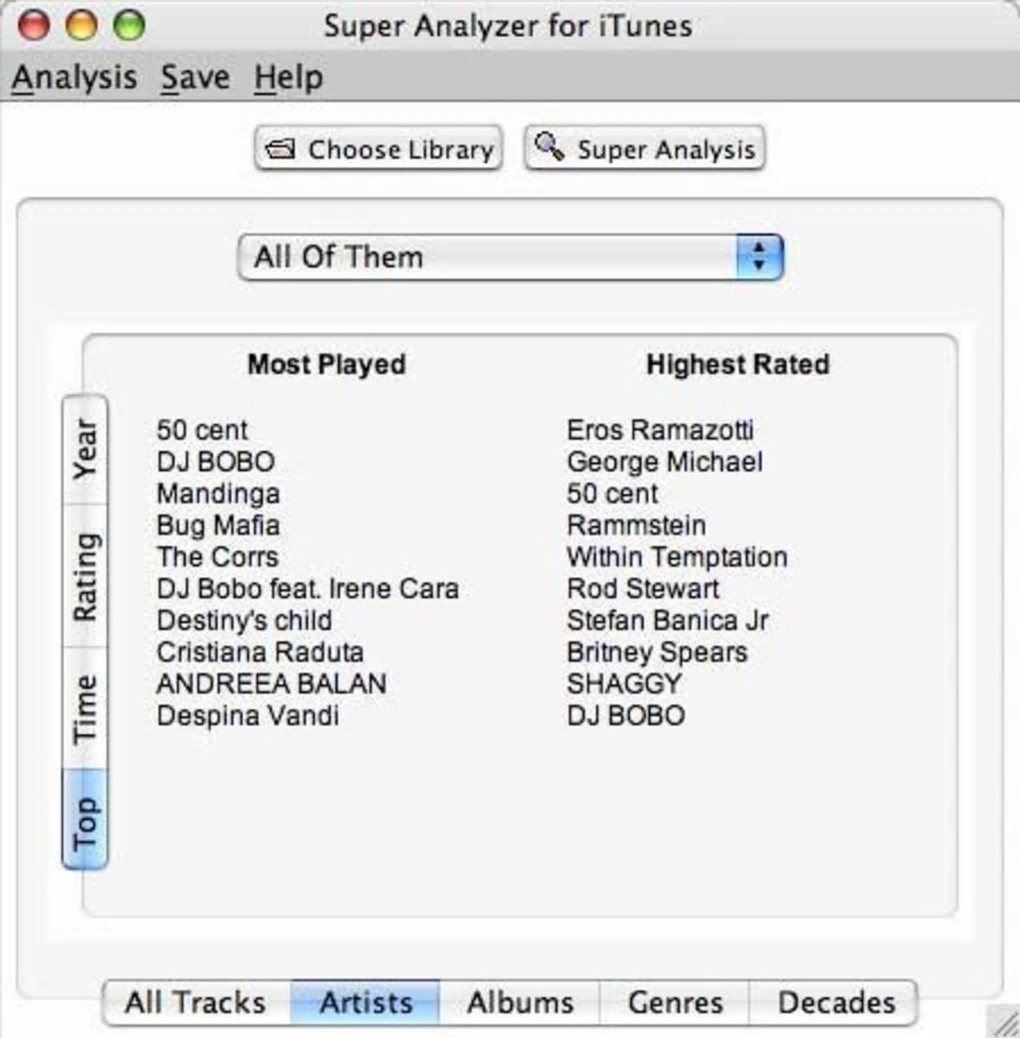This screenshot has height=1038, width=1020.
Task: Click the window resize grip corner
Action: tap(1003, 1020)
